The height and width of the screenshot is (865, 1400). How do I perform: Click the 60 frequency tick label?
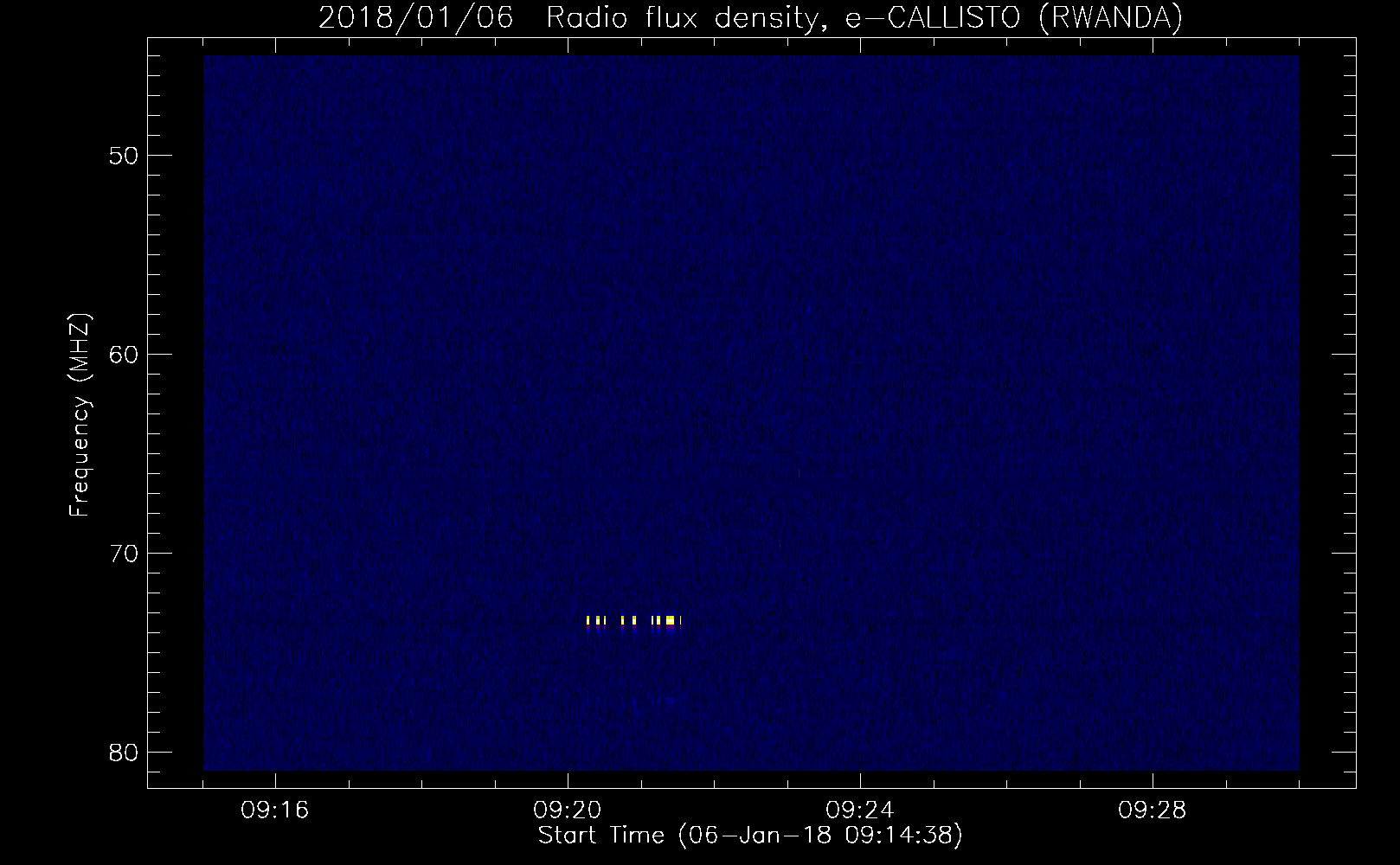(x=125, y=356)
